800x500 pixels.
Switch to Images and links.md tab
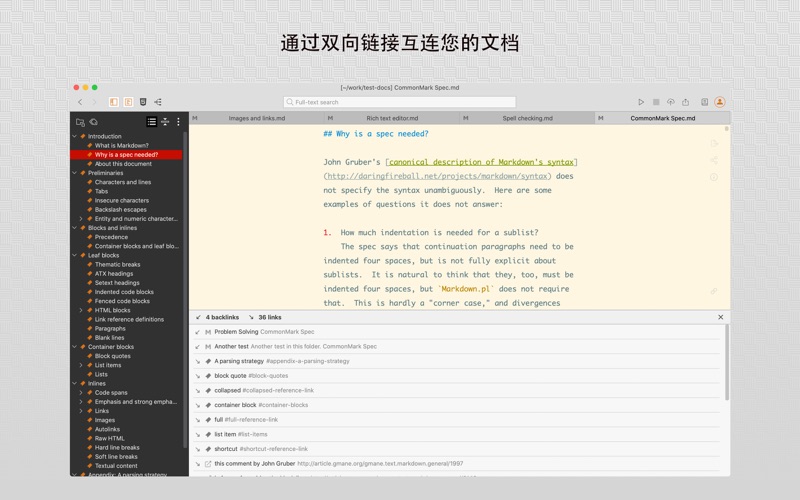(x=256, y=118)
